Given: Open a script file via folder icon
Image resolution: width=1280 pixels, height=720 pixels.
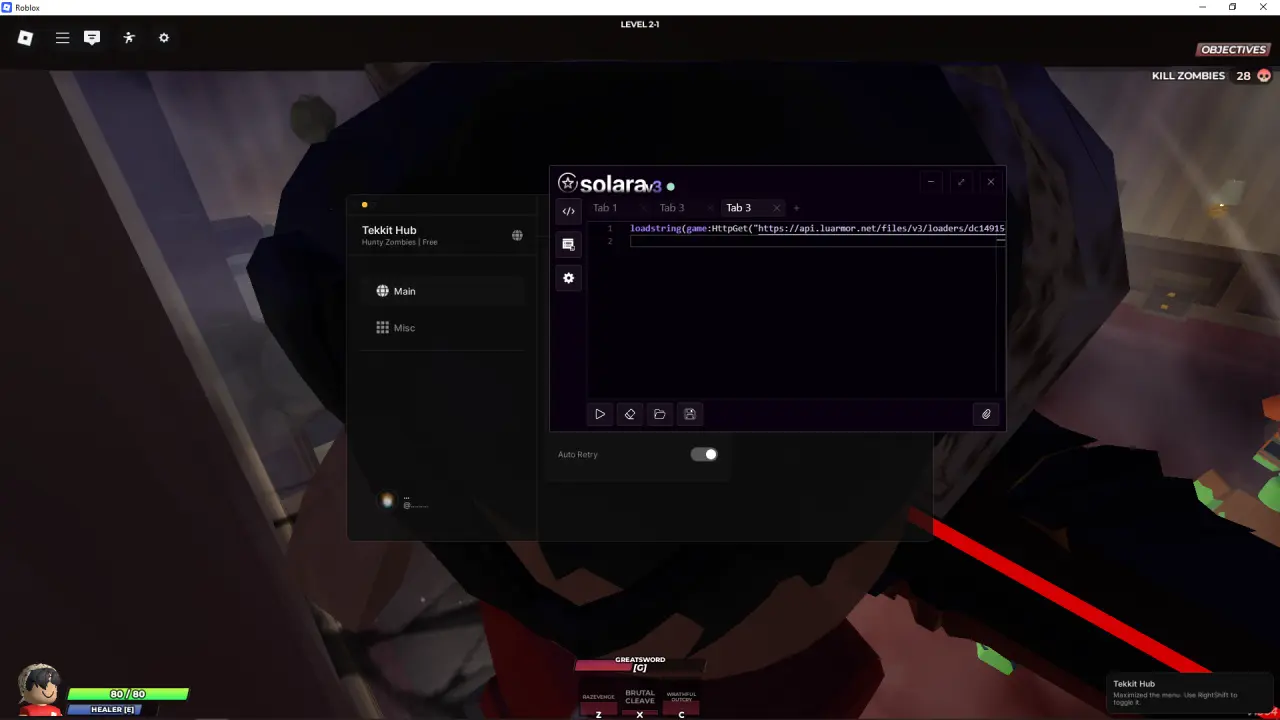Looking at the screenshot, I should [660, 414].
